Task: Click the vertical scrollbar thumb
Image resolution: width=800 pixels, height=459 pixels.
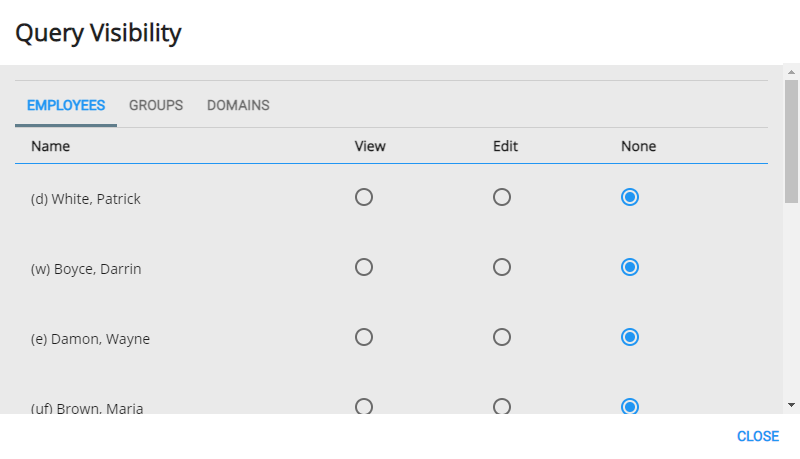Action: pos(791,140)
